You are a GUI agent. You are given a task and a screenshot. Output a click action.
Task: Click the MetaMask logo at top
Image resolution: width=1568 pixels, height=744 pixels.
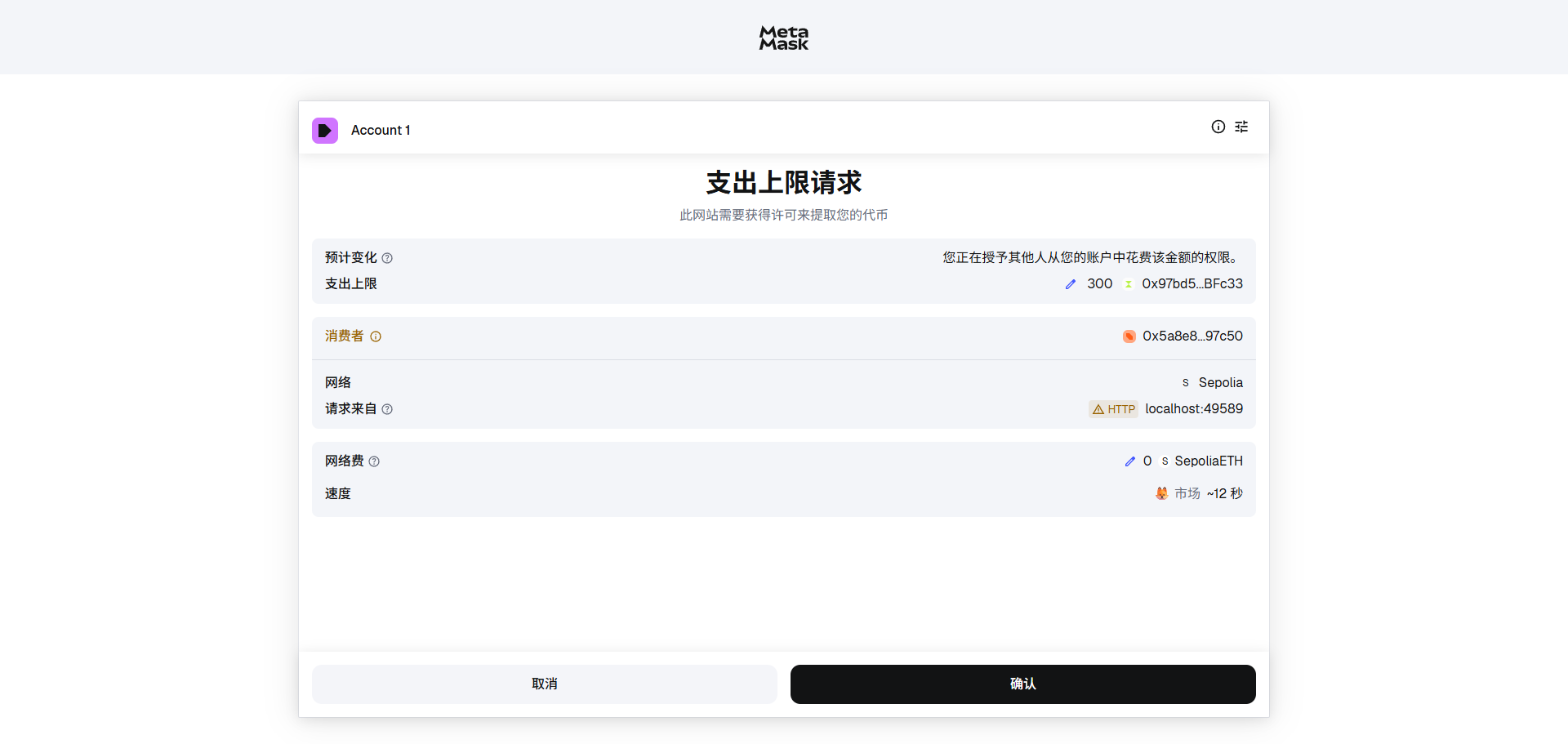[x=783, y=38]
